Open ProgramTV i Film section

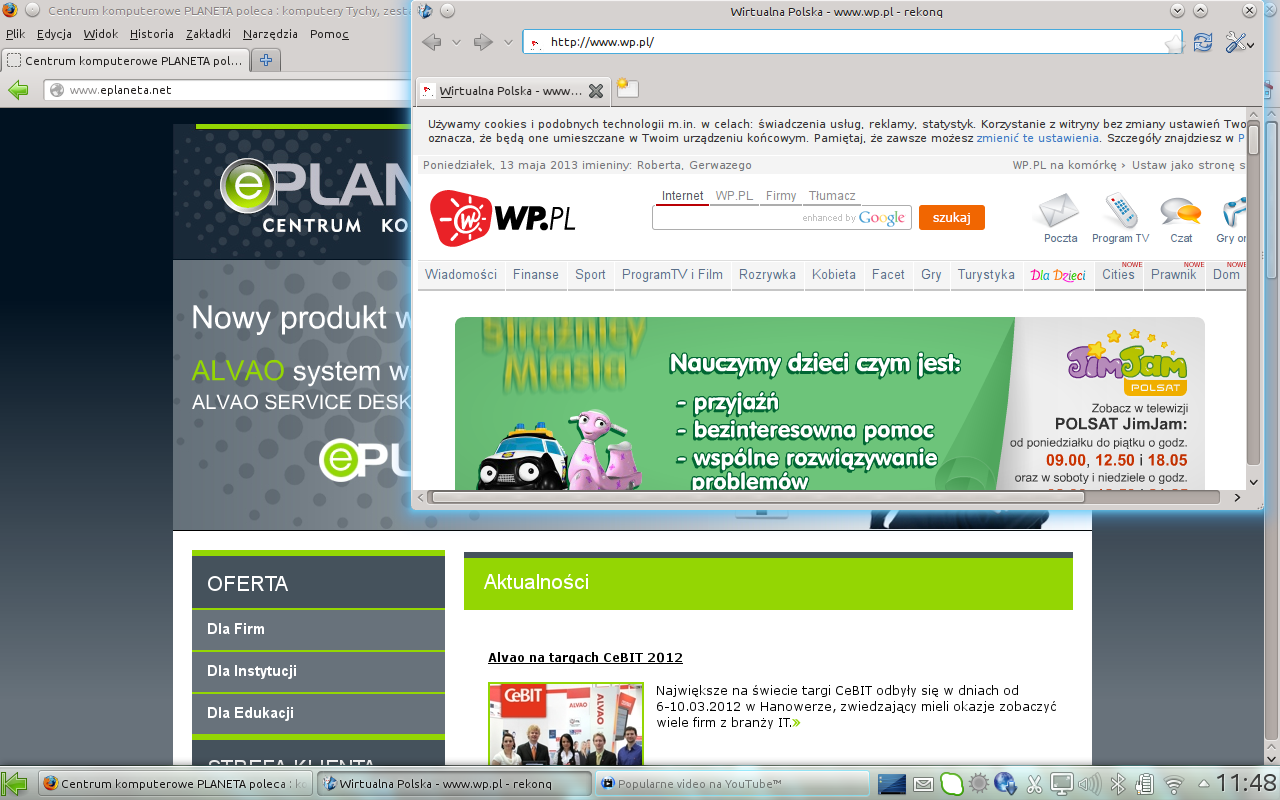[x=672, y=275]
